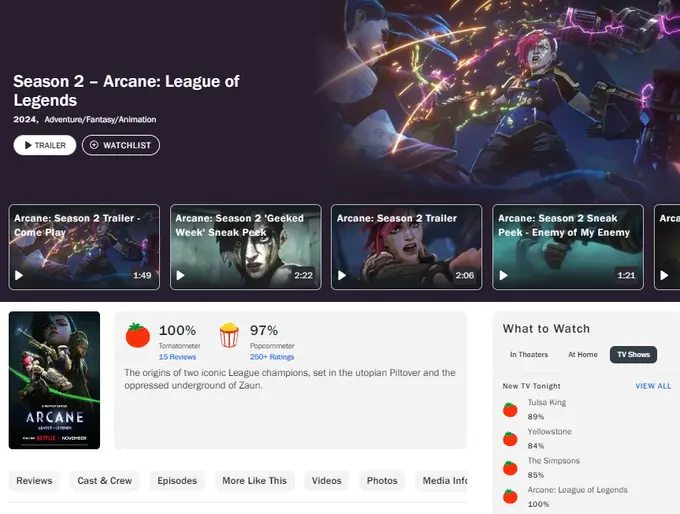Click the TRAILER play button

click(45, 145)
